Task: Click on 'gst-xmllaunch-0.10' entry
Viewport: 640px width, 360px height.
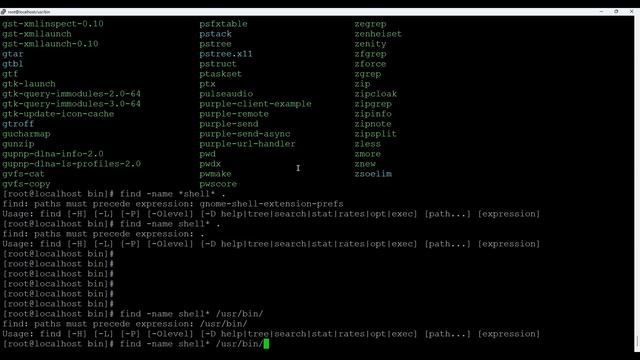Action: (x=50, y=44)
